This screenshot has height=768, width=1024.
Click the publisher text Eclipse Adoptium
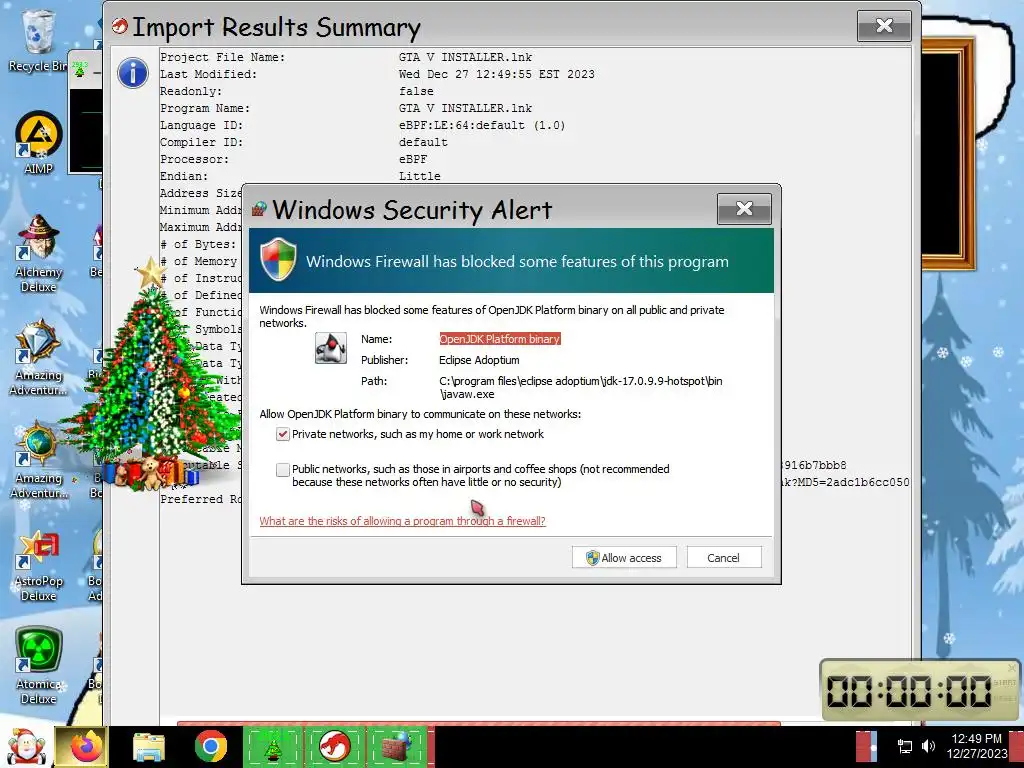pyautogui.click(x=479, y=360)
